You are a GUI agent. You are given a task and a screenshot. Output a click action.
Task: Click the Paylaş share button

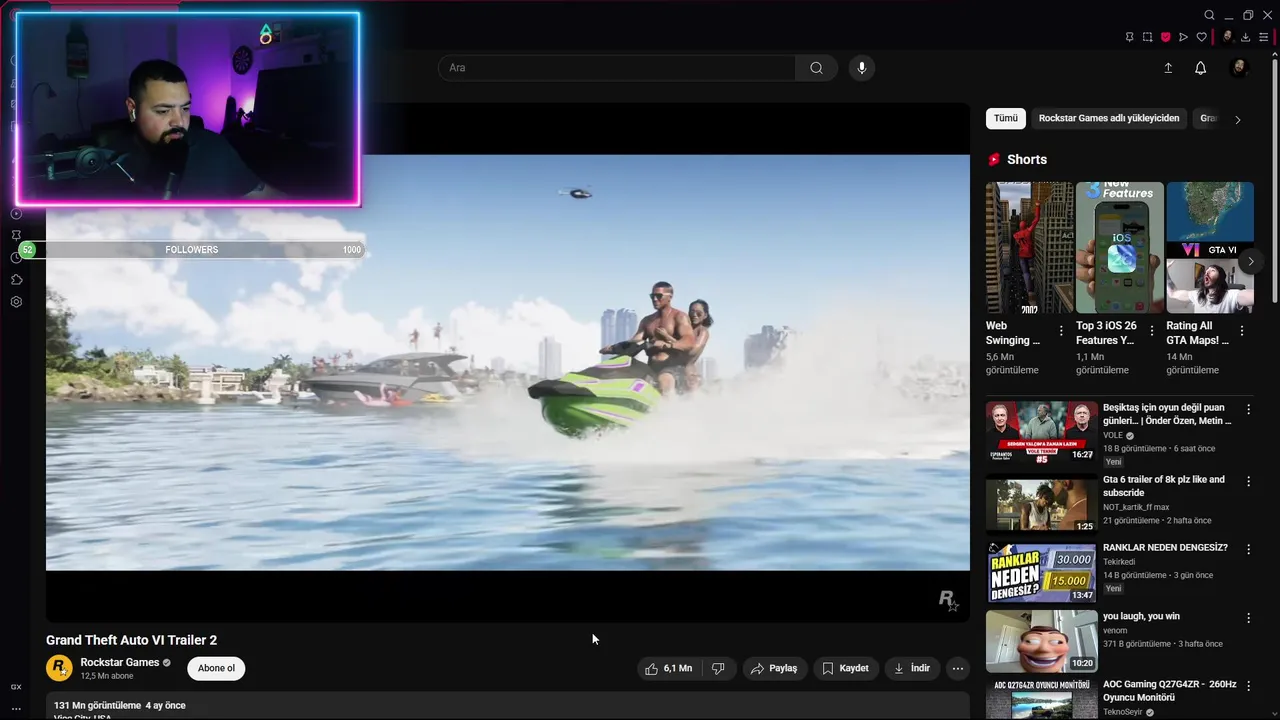point(774,668)
